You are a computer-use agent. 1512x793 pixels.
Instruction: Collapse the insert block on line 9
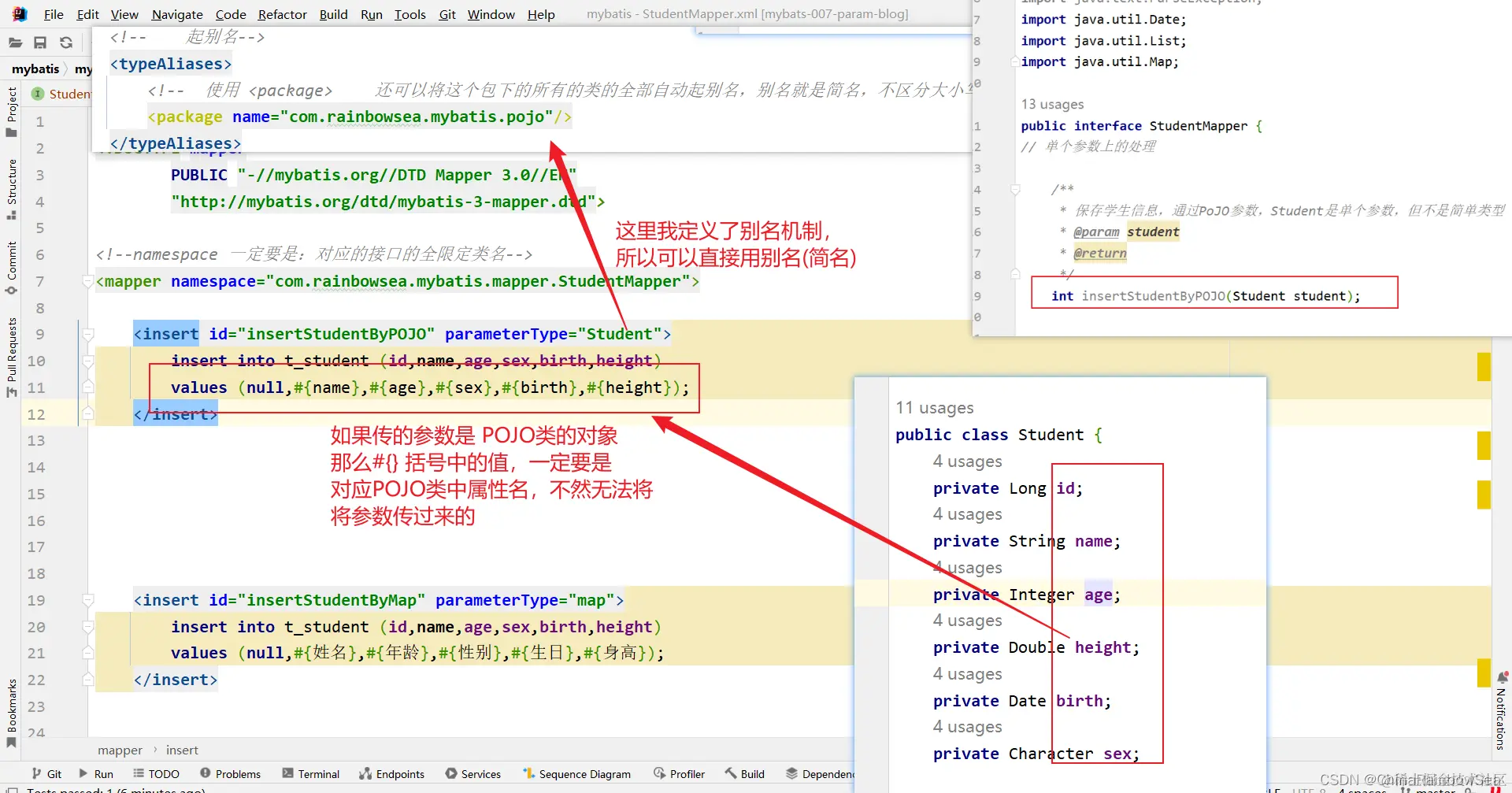88,335
